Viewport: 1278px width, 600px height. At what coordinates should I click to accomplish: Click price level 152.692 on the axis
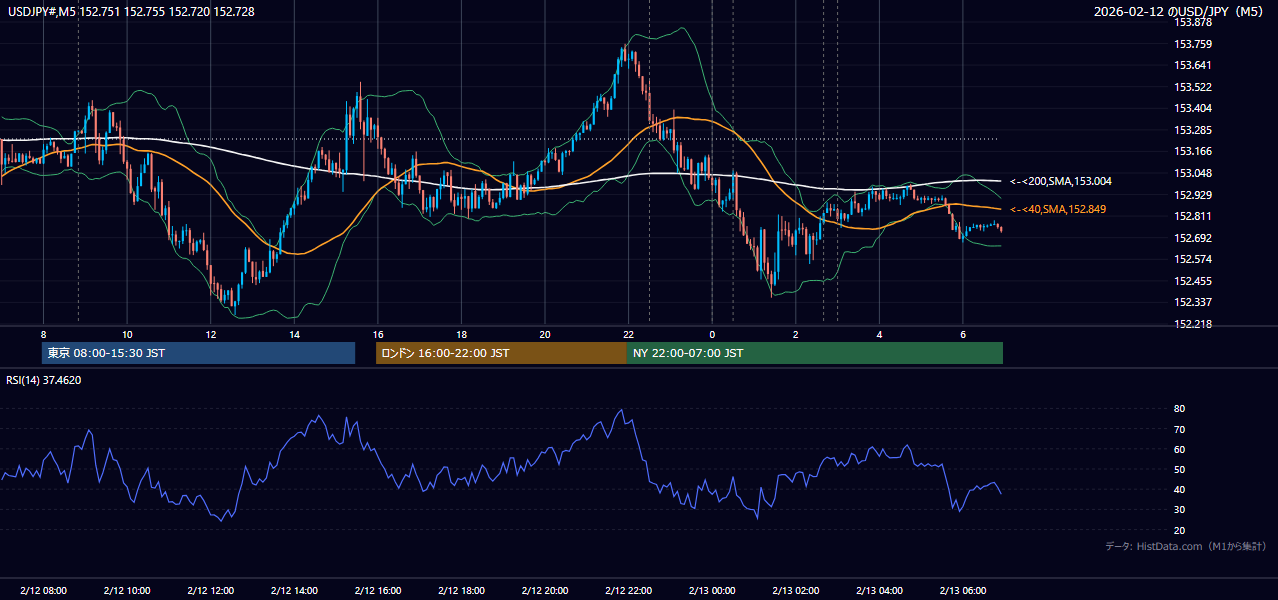click(1193, 238)
